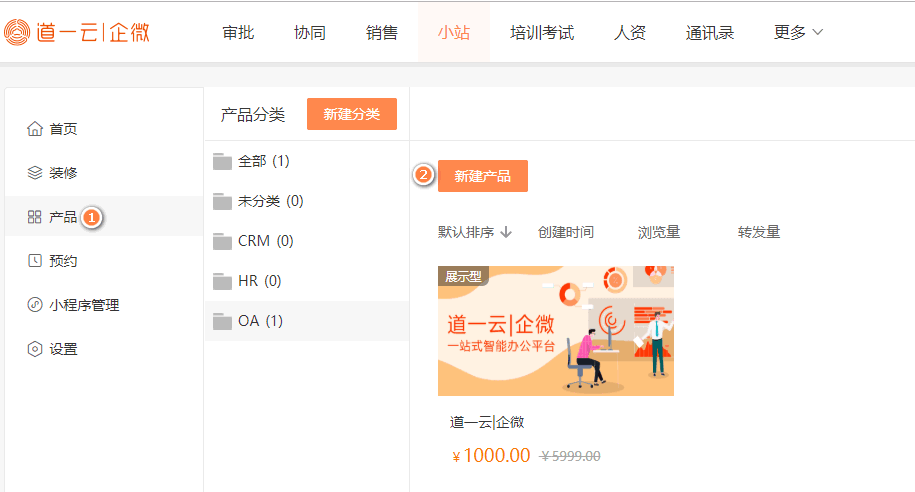Click the 装修 layers icon

tap(35, 173)
